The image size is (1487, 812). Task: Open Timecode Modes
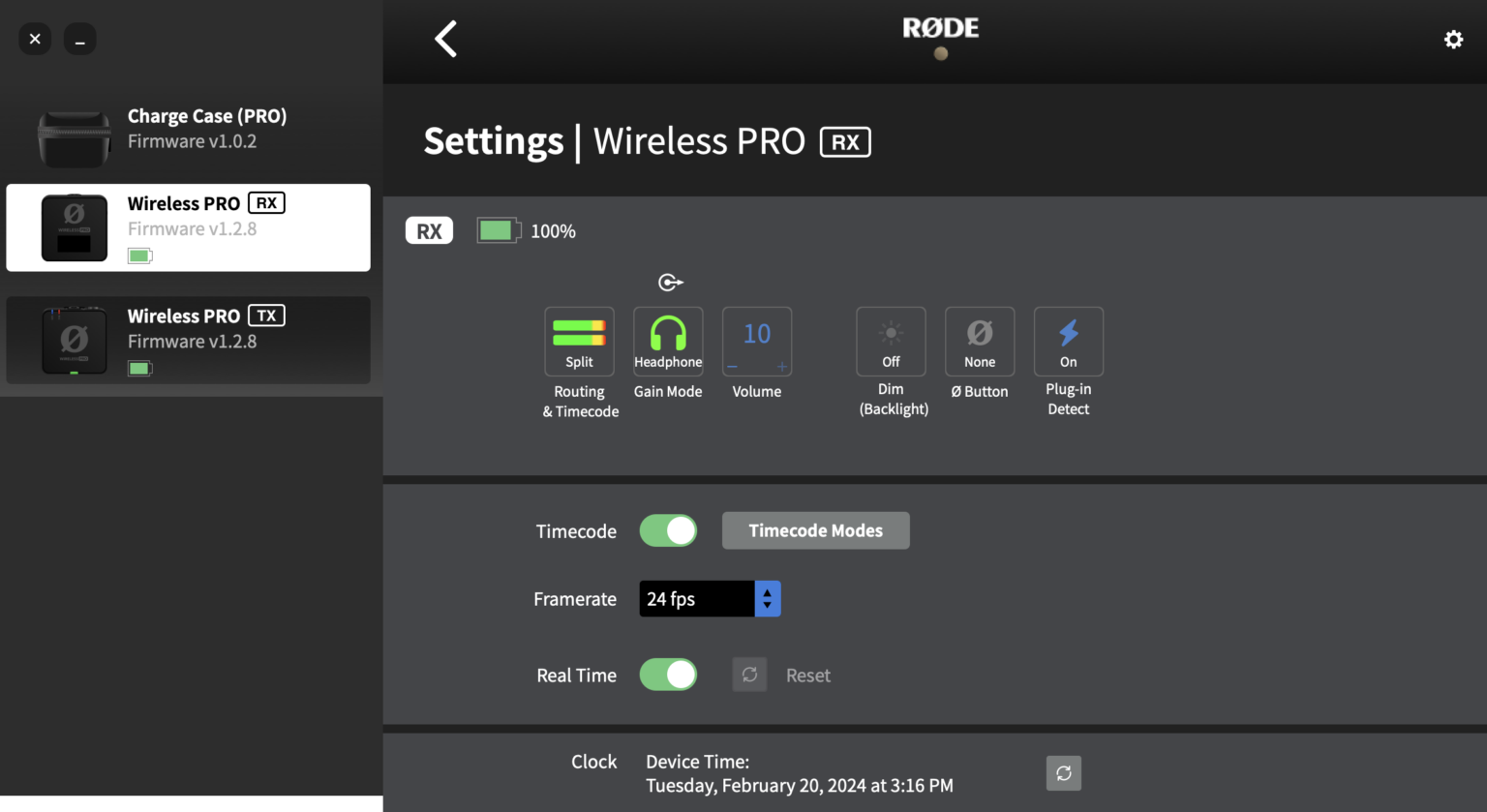pos(815,530)
